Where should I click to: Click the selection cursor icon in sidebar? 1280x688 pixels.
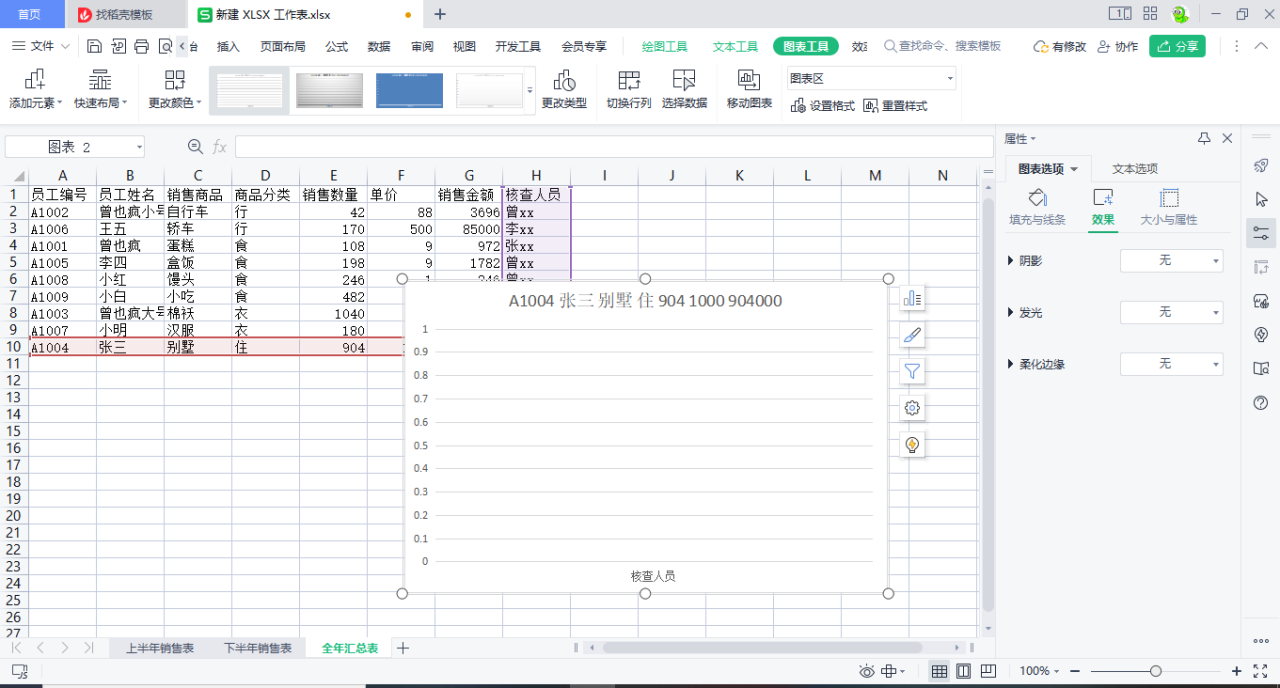[x=1261, y=199]
